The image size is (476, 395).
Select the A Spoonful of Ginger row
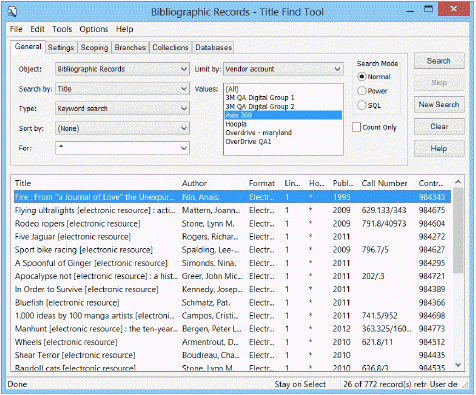(x=232, y=263)
